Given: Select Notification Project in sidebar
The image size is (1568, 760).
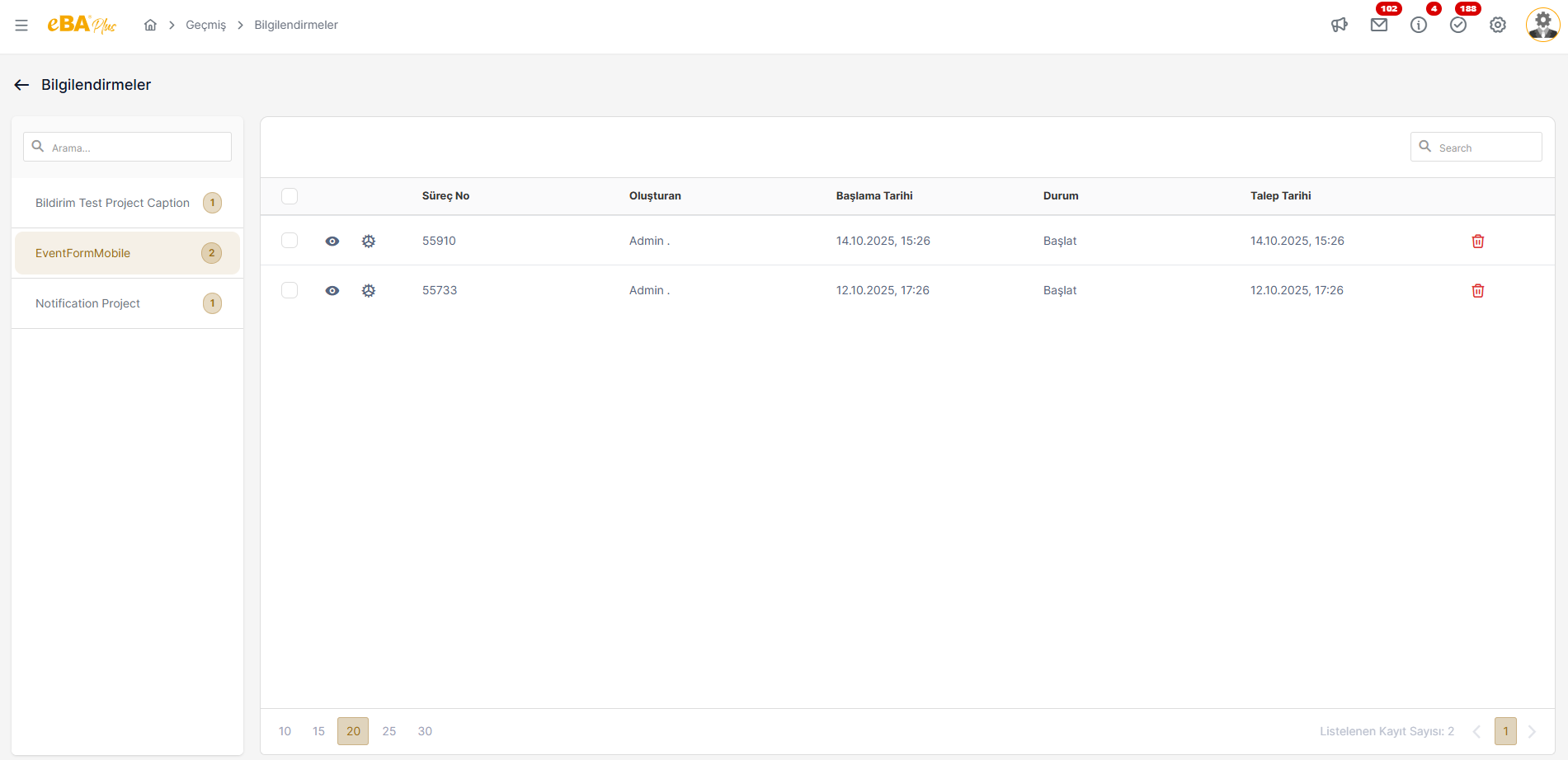Looking at the screenshot, I should click(88, 303).
